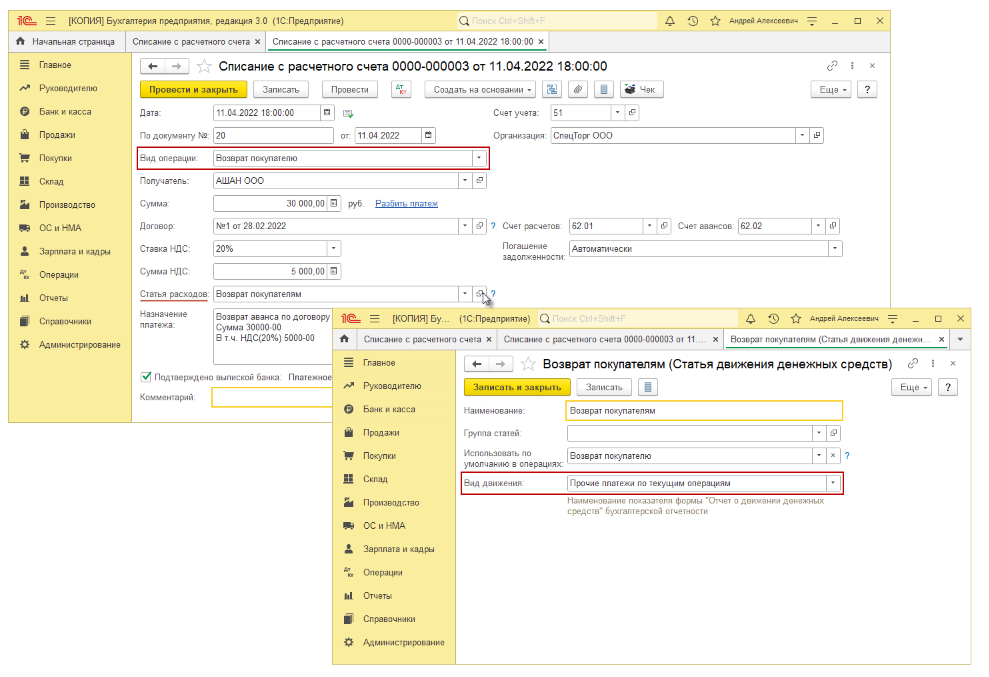Screen dimensions: 989x677
Task: Expand the Ставка НДС dropdown
Action: [x=334, y=249]
